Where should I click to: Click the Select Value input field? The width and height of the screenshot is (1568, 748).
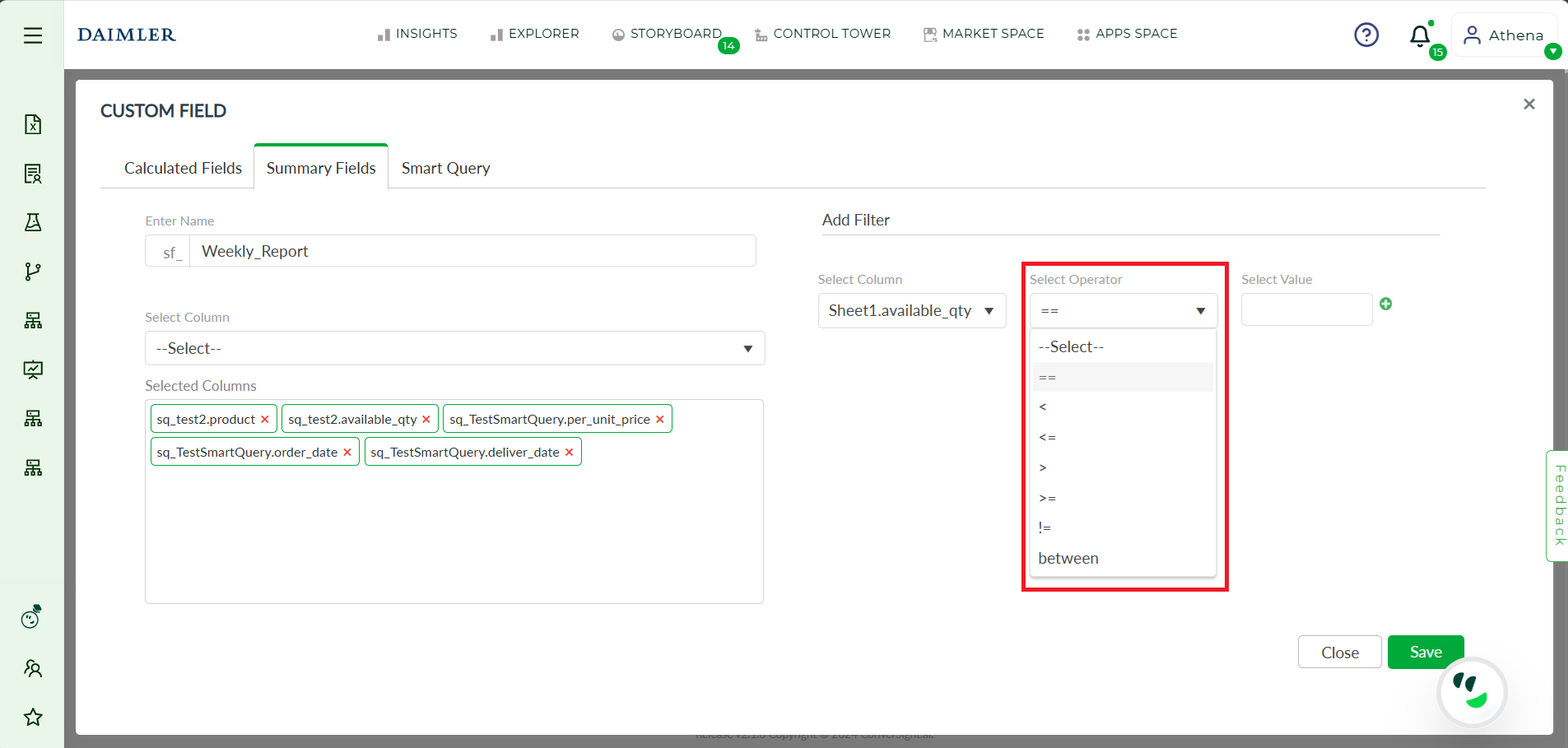1307,309
